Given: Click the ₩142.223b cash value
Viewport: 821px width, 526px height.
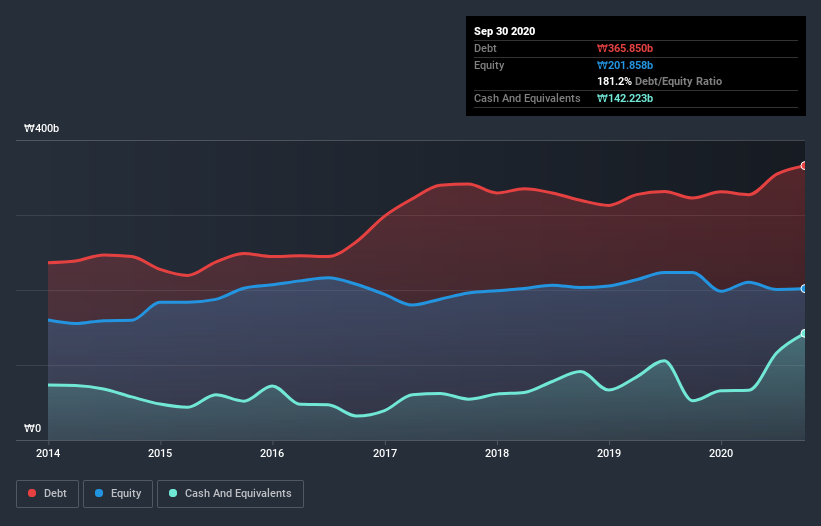Looking at the screenshot, I should [625, 98].
